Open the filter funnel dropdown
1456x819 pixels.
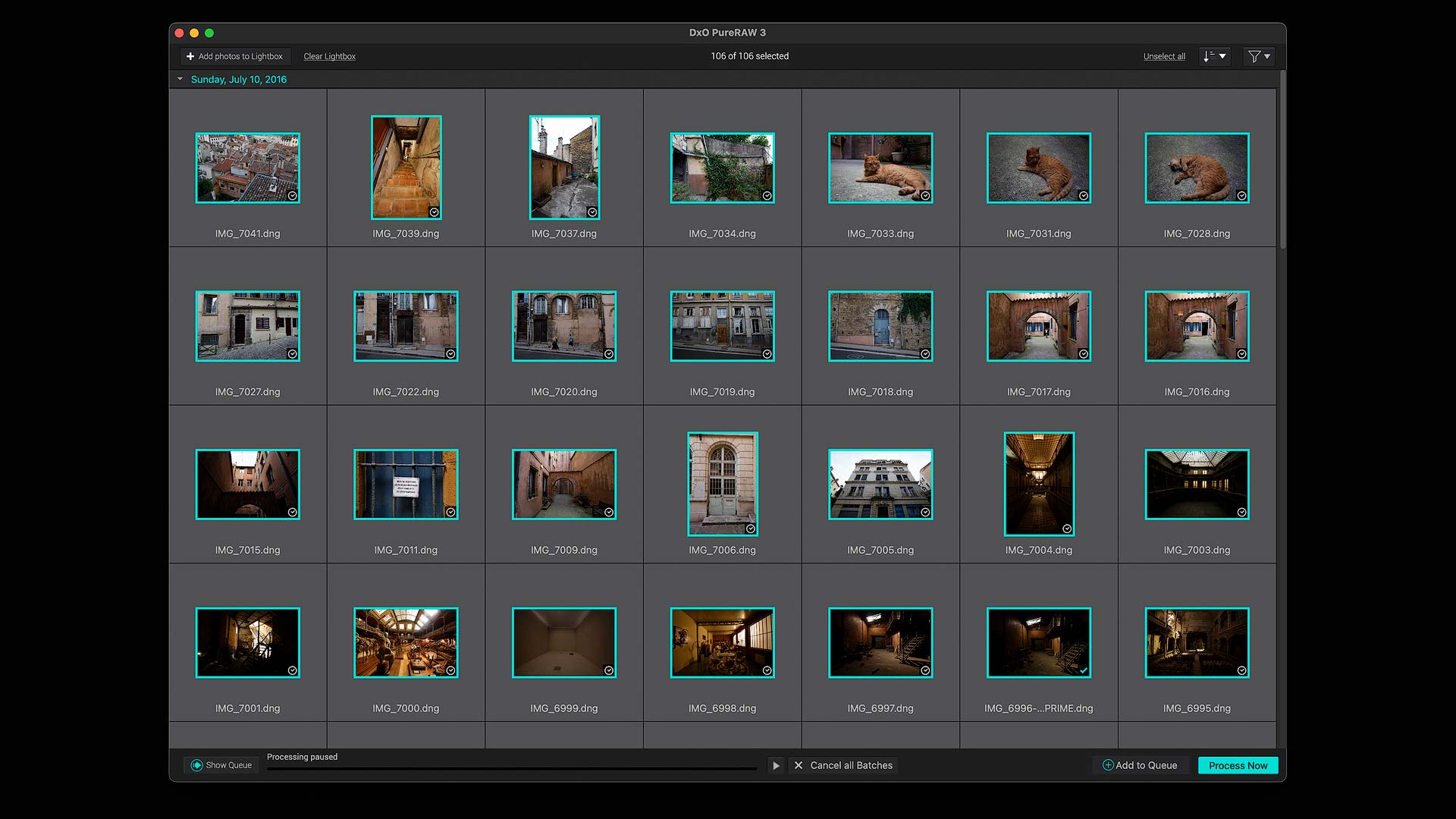pyautogui.click(x=1259, y=56)
